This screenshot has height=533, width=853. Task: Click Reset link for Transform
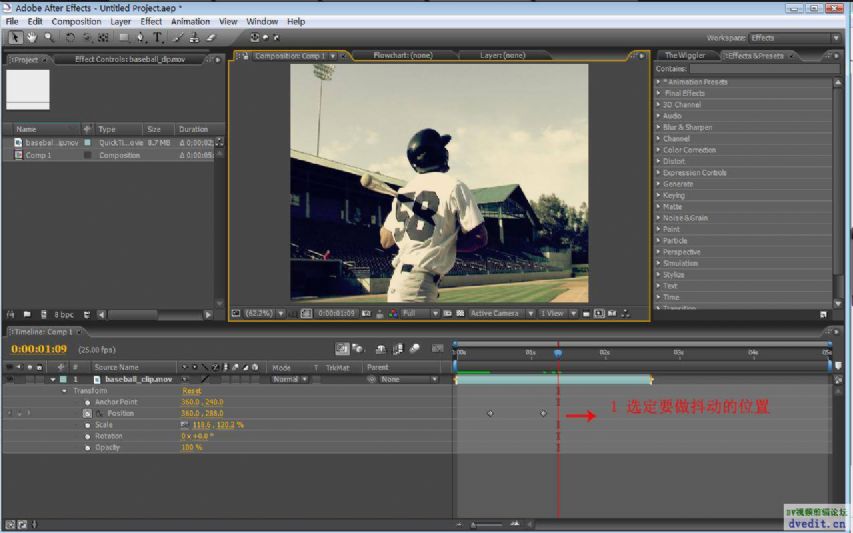(x=191, y=391)
